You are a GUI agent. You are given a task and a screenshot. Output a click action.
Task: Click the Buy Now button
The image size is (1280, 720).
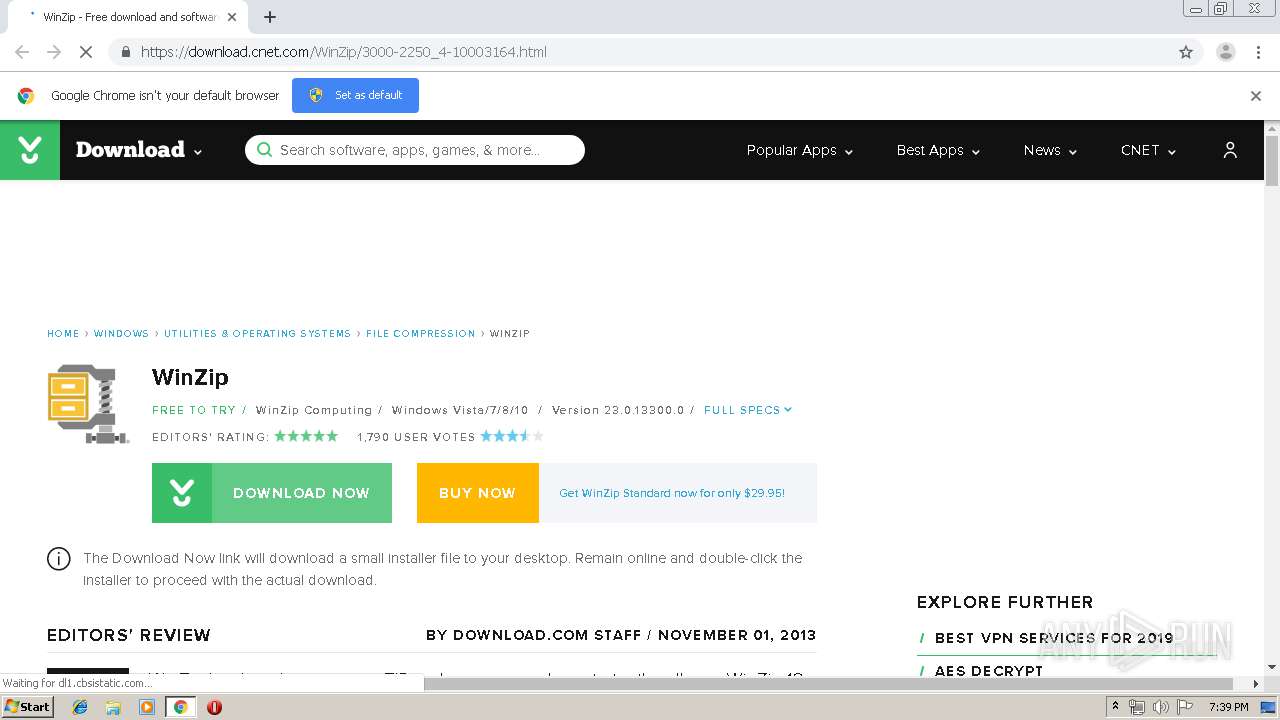478,493
